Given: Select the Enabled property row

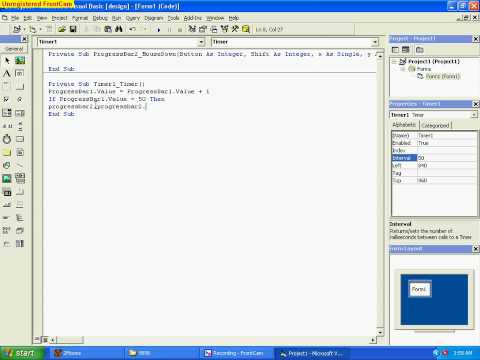Looking at the screenshot, I should tap(434, 143).
